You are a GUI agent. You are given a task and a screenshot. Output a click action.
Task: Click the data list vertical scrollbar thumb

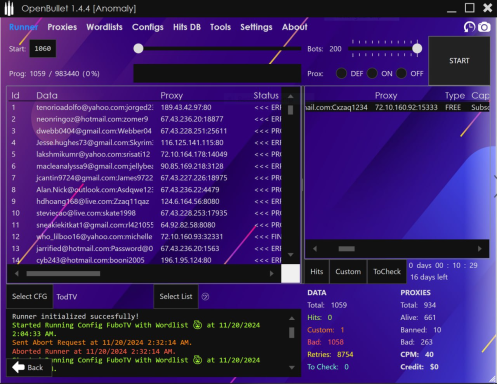(x=290, y=110)
